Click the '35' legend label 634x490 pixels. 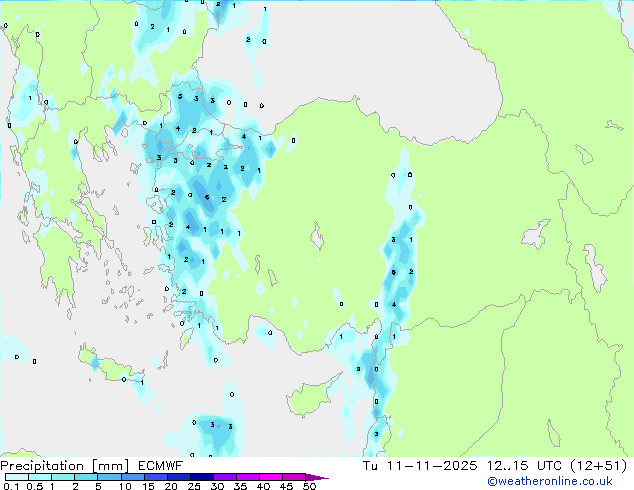click(x=240, y=486)
